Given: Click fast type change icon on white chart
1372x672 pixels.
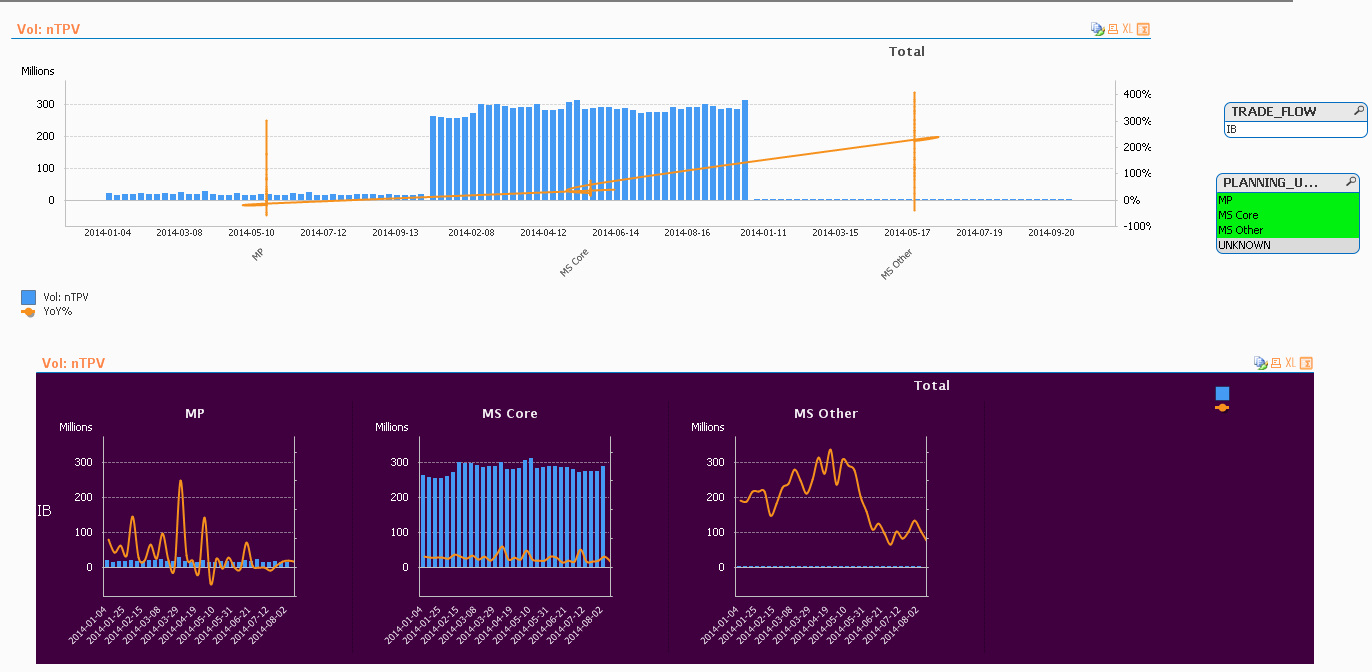Looking at the screenshot, I should [x=1144, y=29].
